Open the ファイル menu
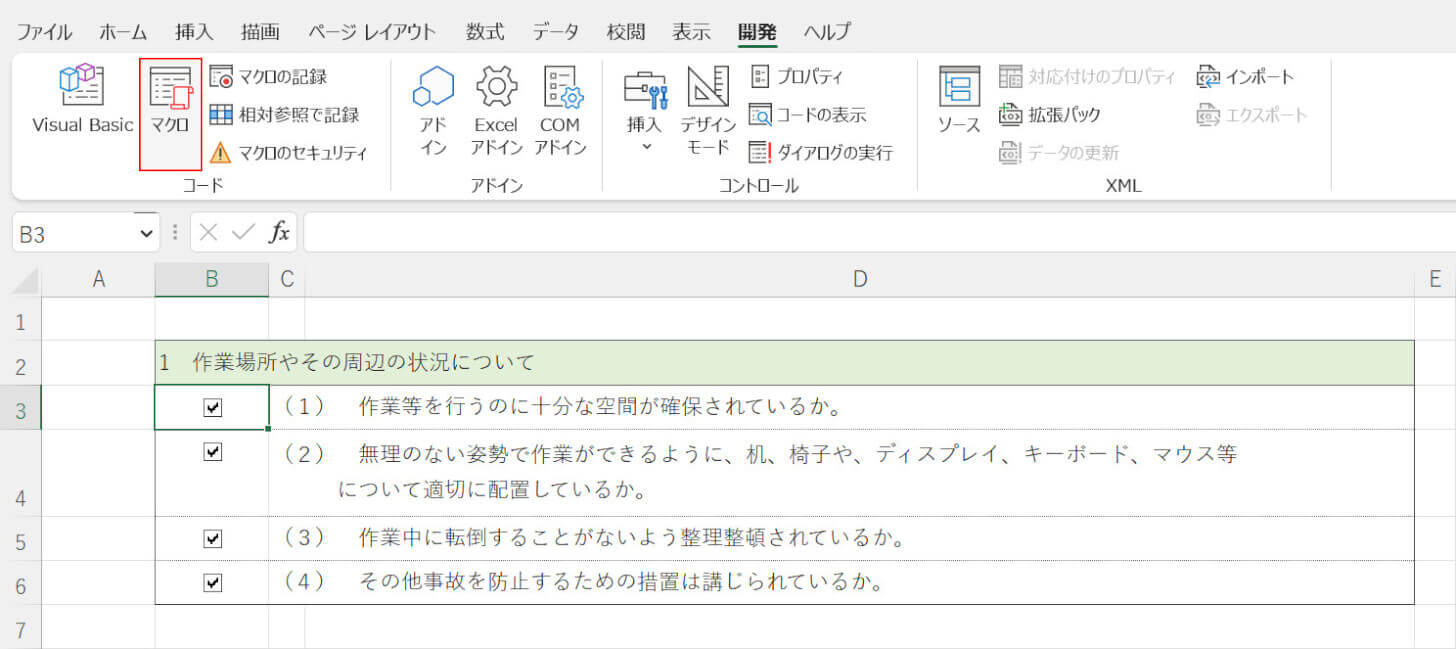 [44, 31]
